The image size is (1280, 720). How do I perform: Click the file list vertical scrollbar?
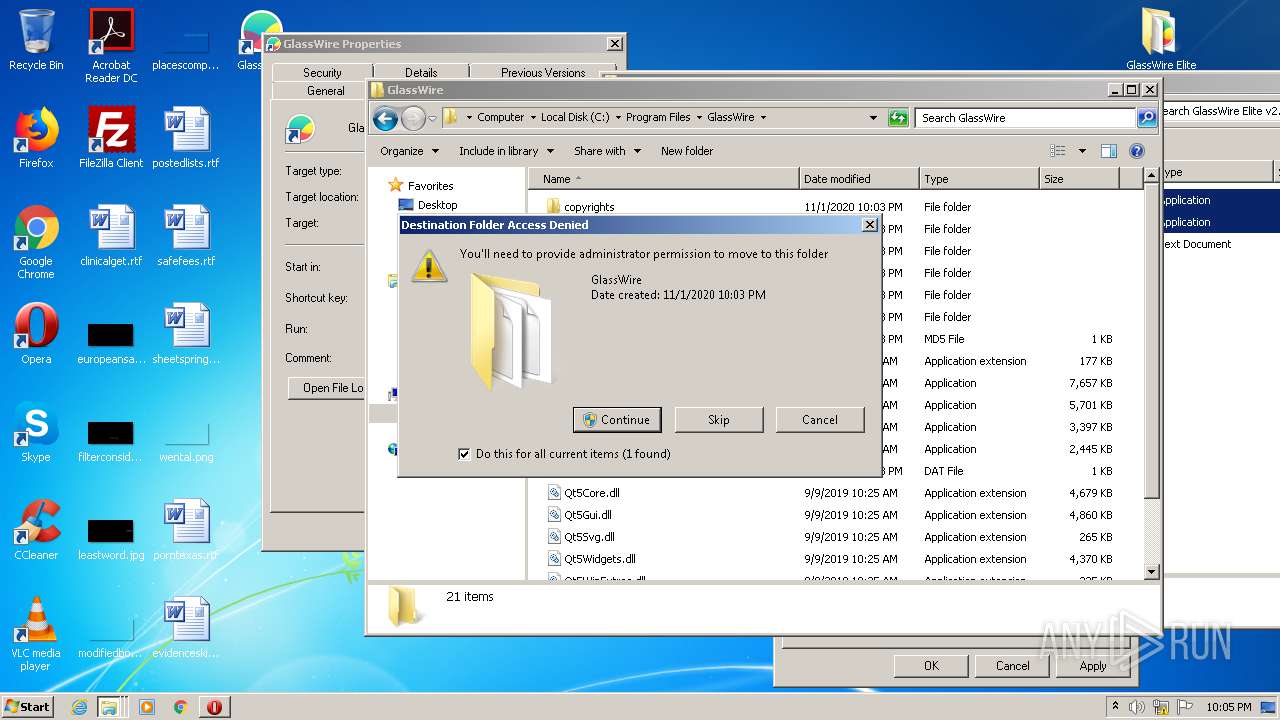[x=1151, y=373]
